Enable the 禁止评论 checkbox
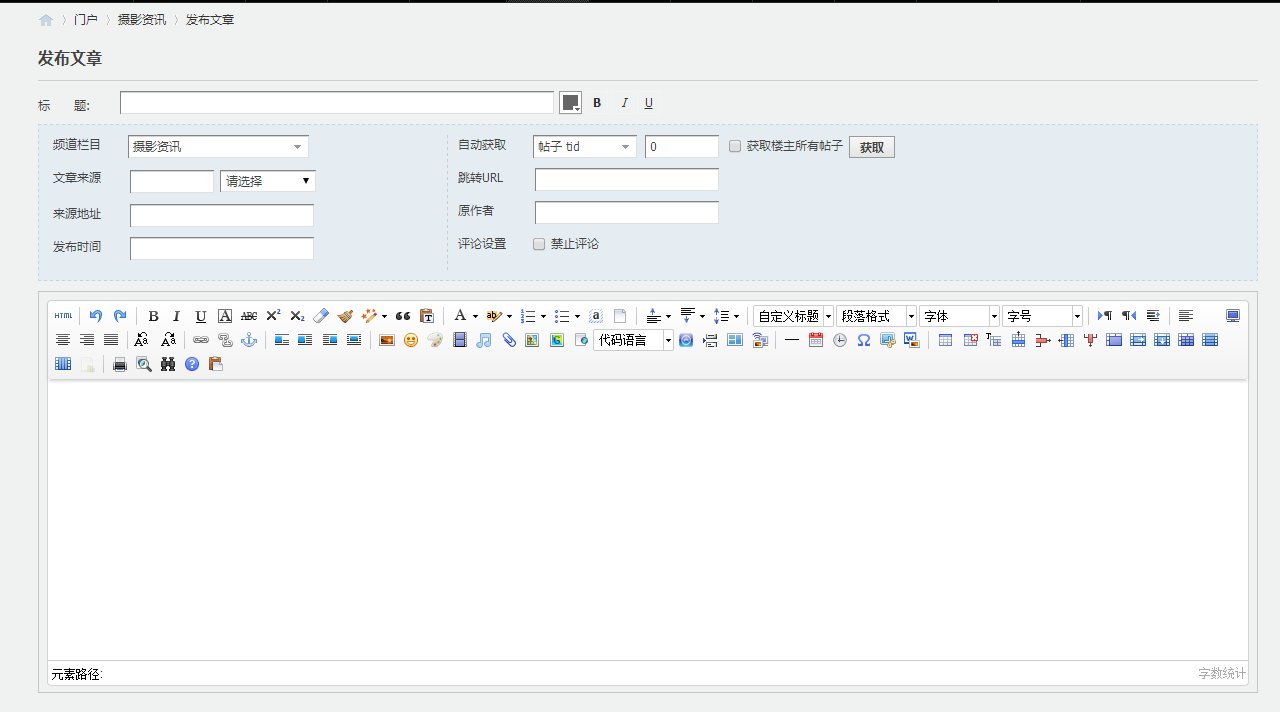Viewport: 1280px width, 712px height. [539, 244]
